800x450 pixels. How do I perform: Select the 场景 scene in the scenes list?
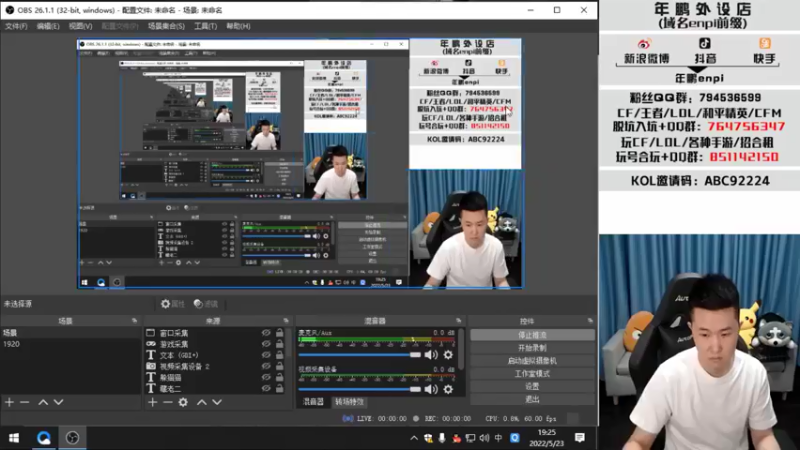(70, 333)
